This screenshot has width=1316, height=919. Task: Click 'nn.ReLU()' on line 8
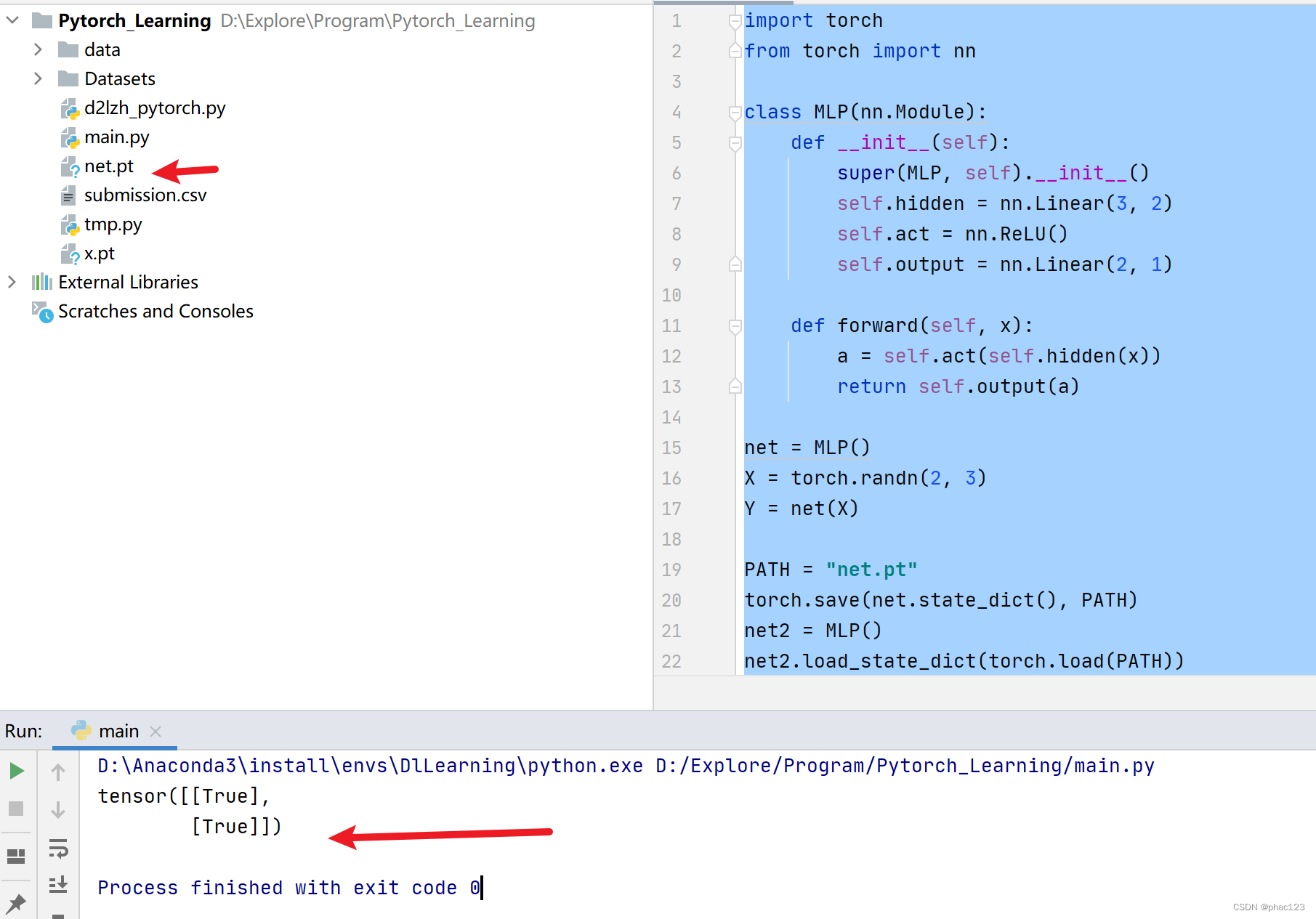pyautogui.click(x=1017, y=234)
